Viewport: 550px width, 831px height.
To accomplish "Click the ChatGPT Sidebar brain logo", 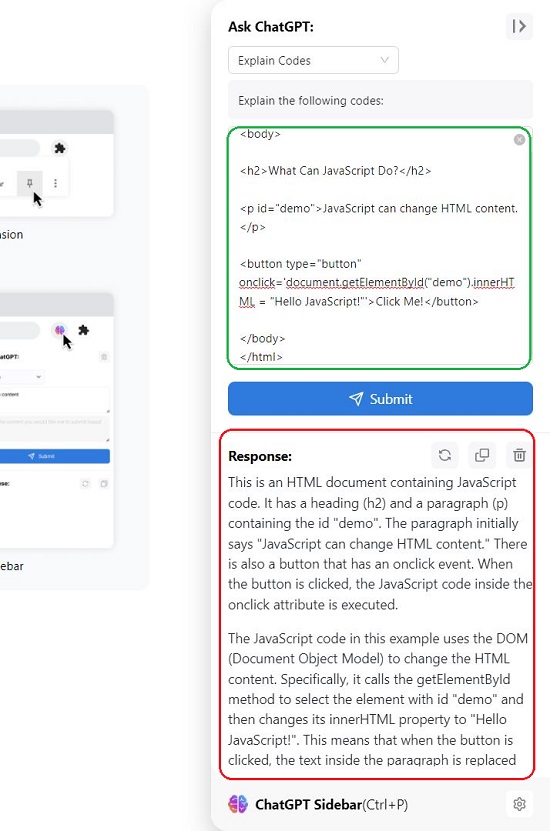I will (238, 804).
